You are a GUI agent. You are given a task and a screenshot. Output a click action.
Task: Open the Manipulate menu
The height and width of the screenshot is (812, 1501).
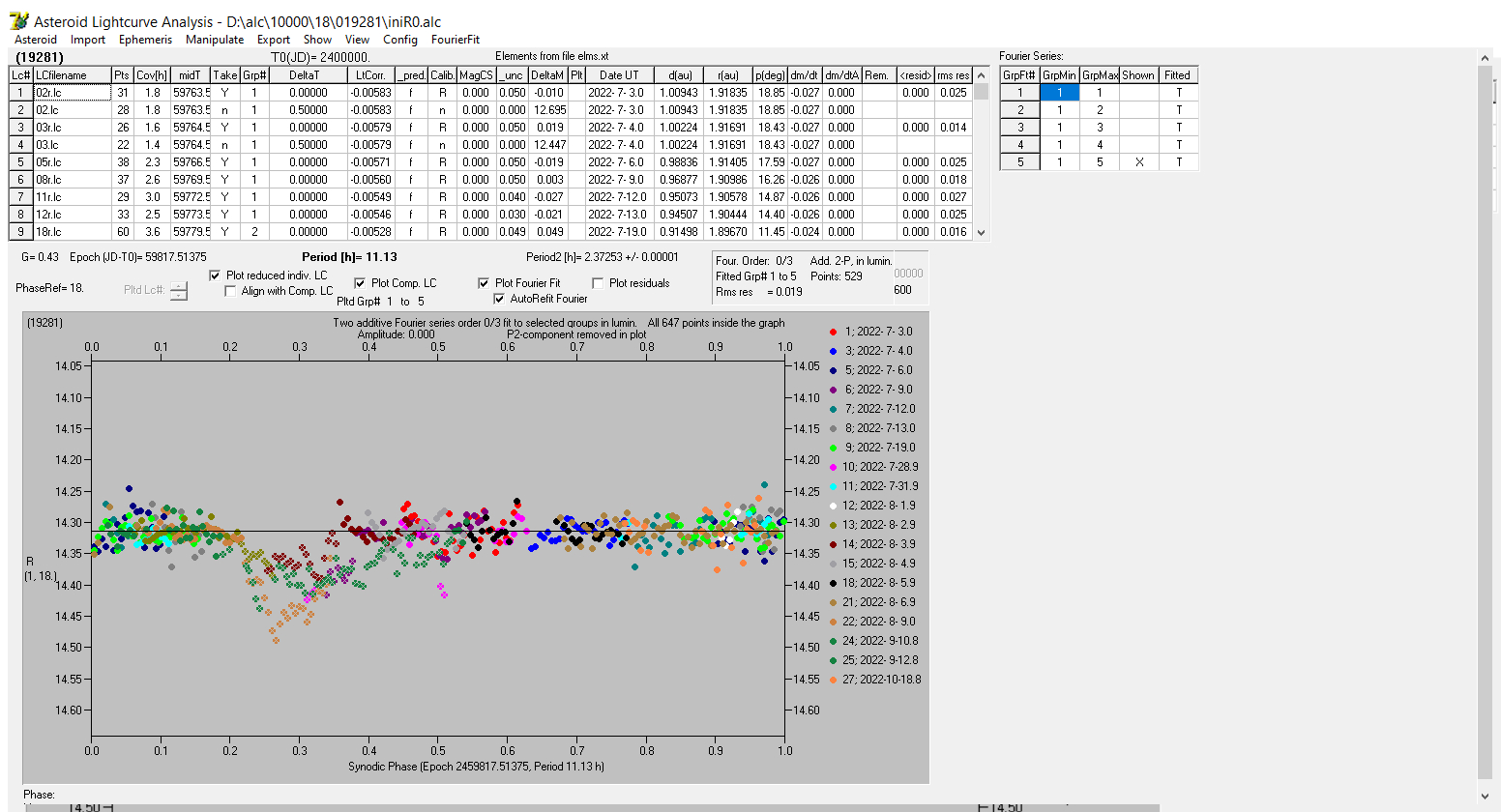pyautogui.click(x=215, y=40)
